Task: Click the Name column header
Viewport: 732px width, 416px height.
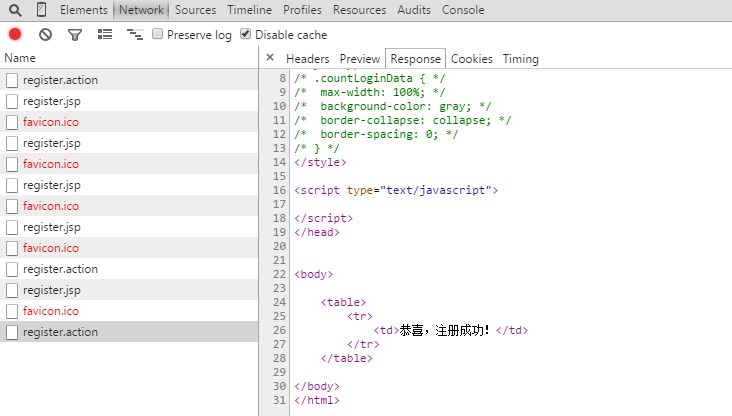Action: [129, 58]
